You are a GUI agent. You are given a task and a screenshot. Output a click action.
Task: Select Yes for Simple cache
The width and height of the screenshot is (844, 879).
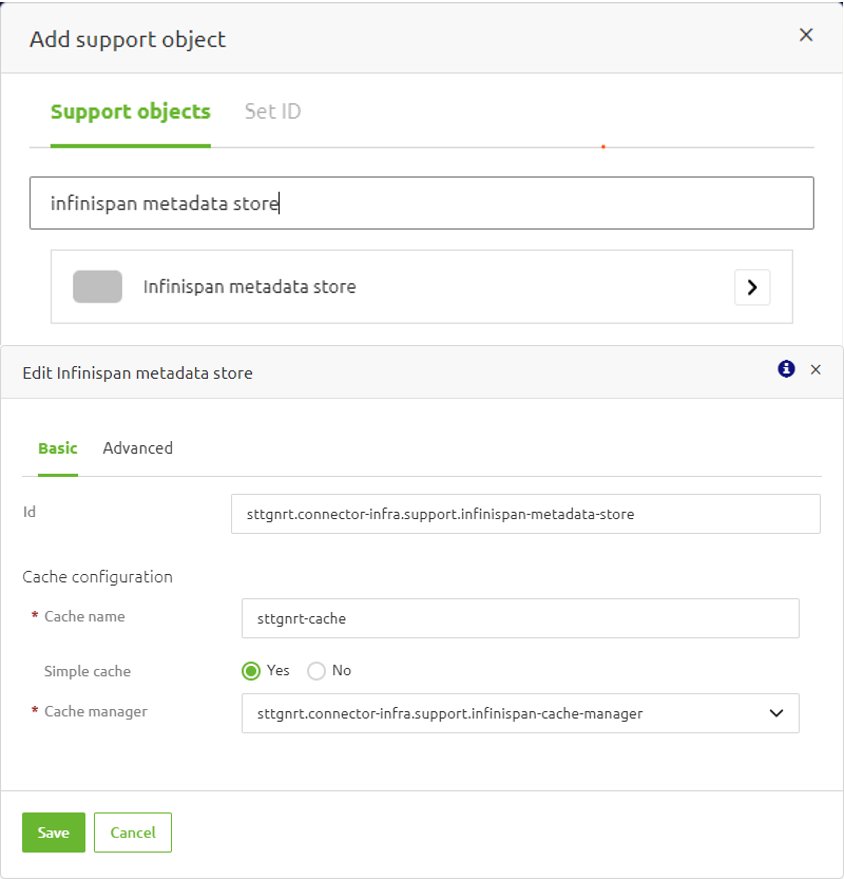point(251,671)
